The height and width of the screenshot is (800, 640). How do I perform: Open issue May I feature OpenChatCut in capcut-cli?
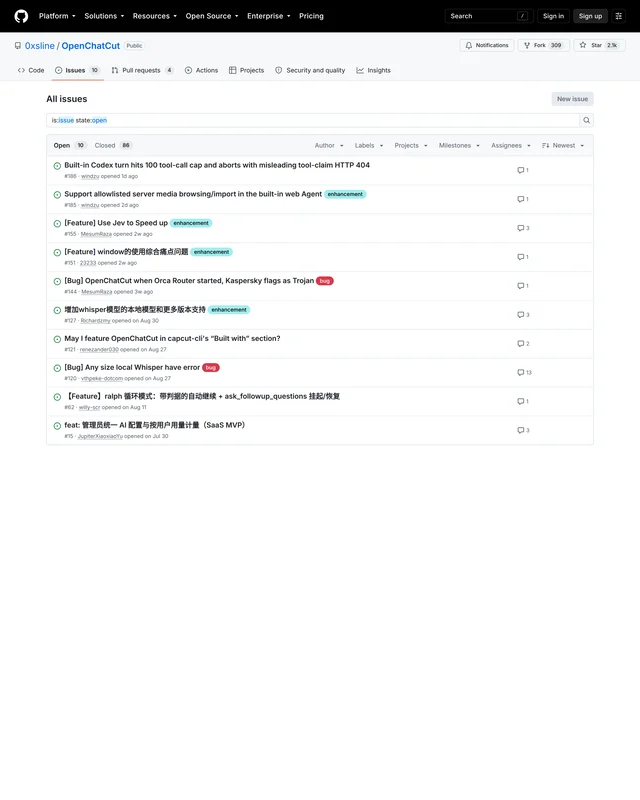[x=172, y=339]
